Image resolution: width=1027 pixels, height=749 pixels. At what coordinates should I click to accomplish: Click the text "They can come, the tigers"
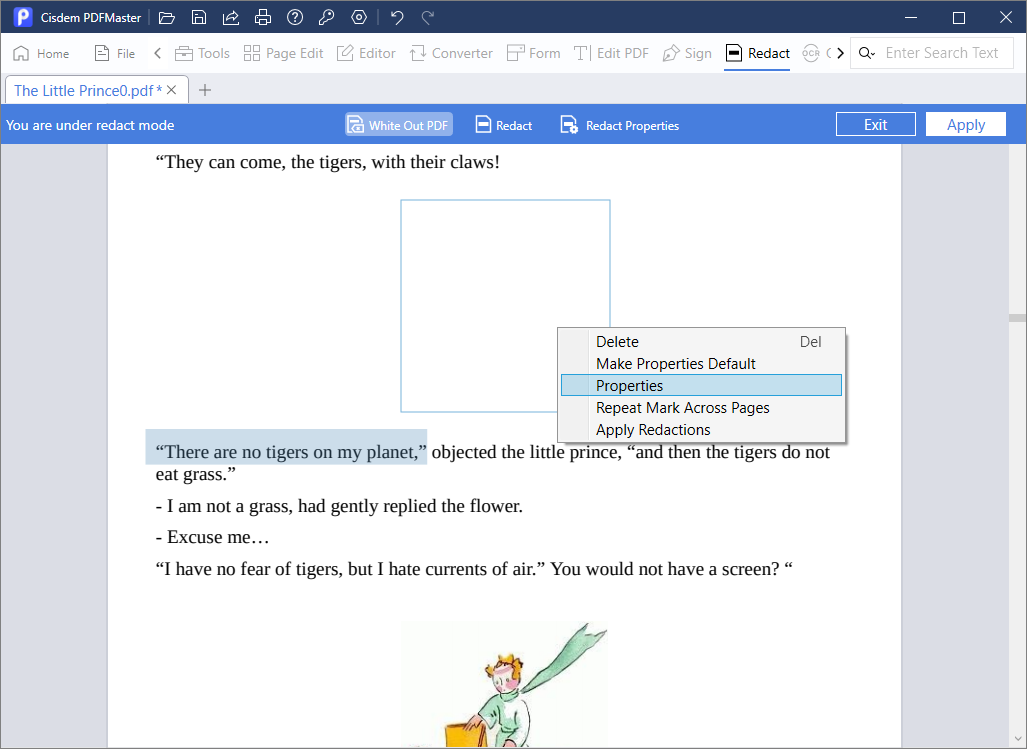coord(327,162)
